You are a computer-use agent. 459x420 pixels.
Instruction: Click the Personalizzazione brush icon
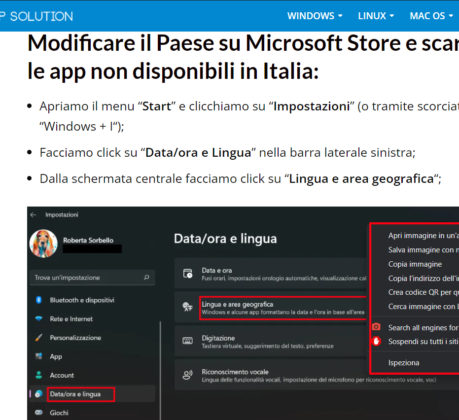pos(39,337)
